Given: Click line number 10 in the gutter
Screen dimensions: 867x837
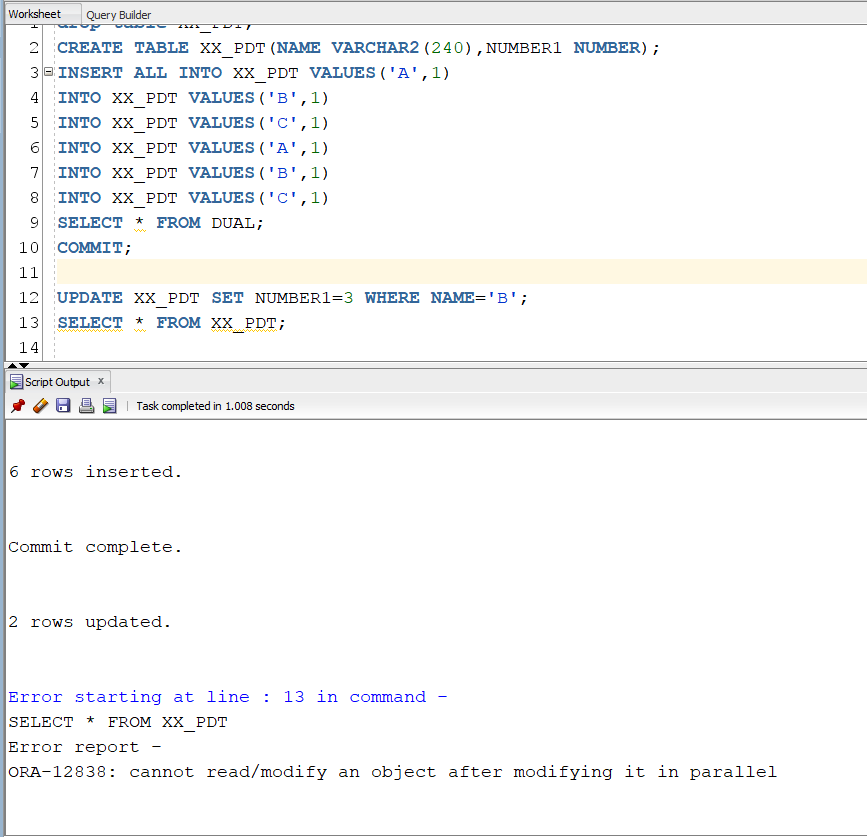Looking at the screenshot, I should click(28, 248).
